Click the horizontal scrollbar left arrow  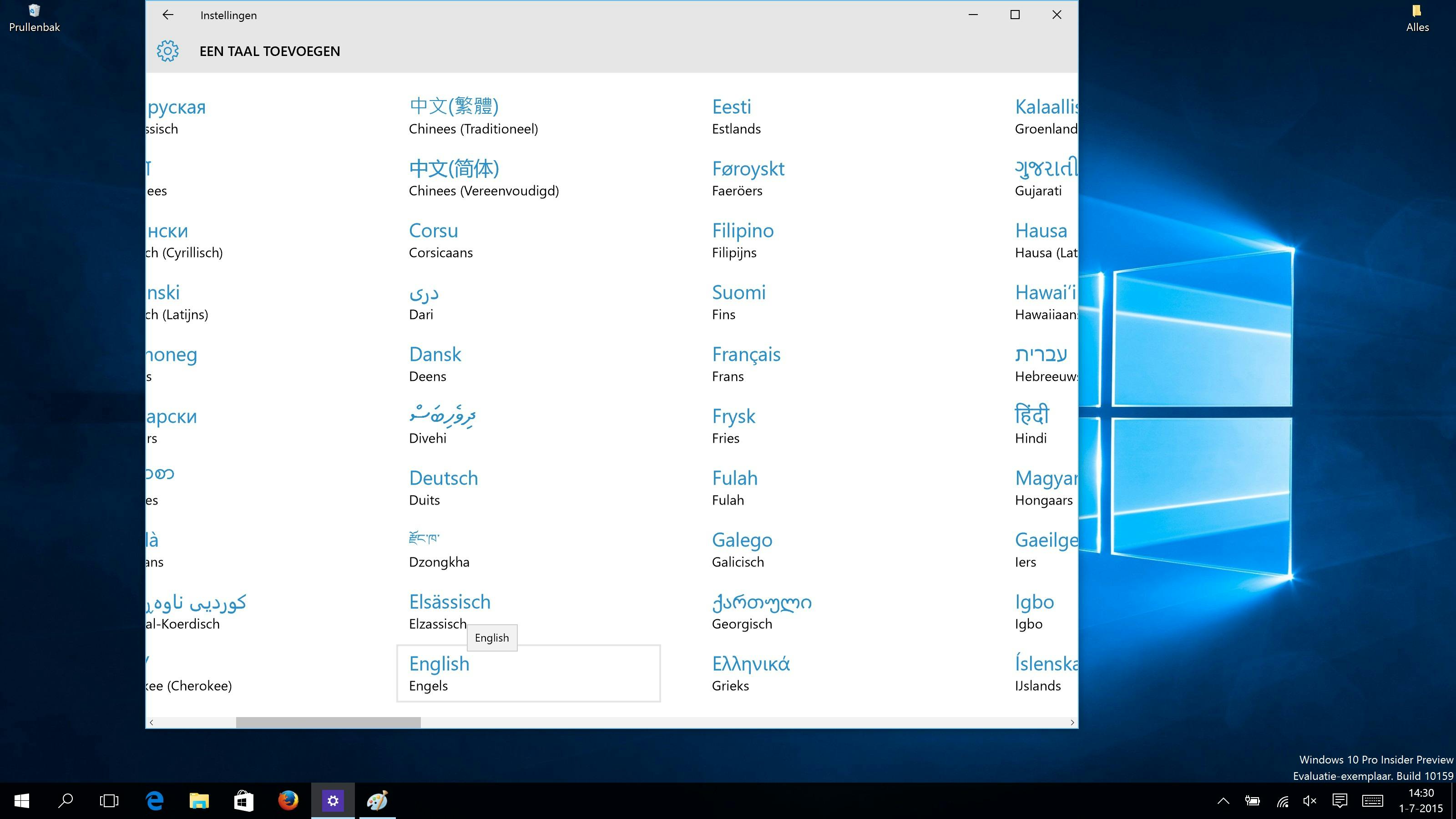(152, 723)
